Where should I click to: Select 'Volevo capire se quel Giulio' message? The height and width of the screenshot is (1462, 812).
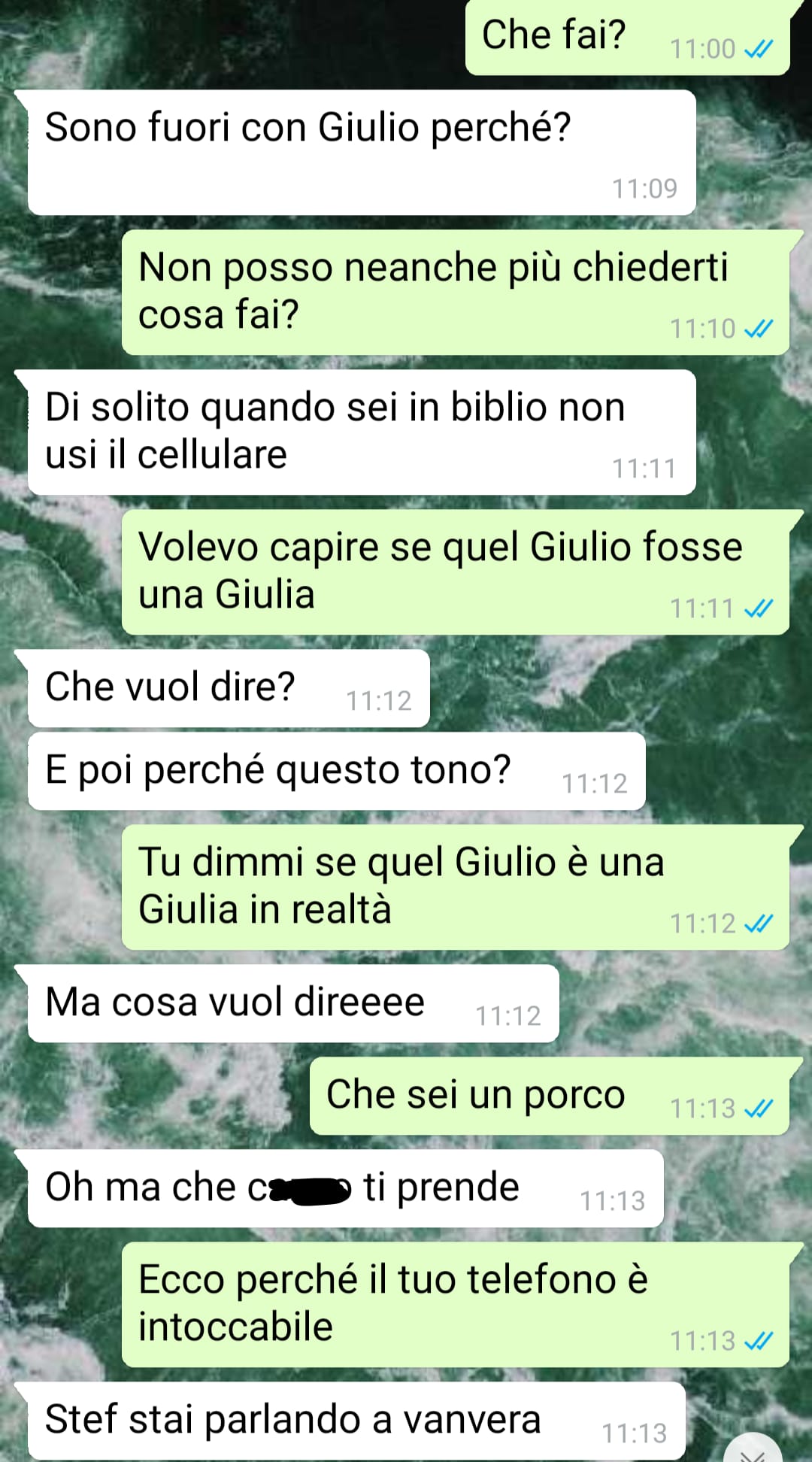coord(456,572)
